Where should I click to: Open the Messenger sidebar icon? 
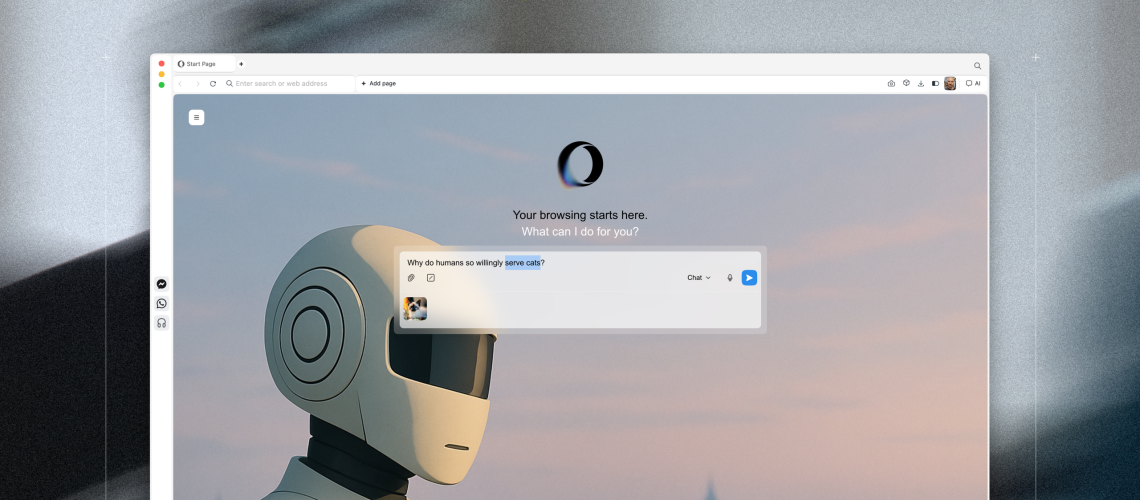pyautogui.click(x=161, y=284)
